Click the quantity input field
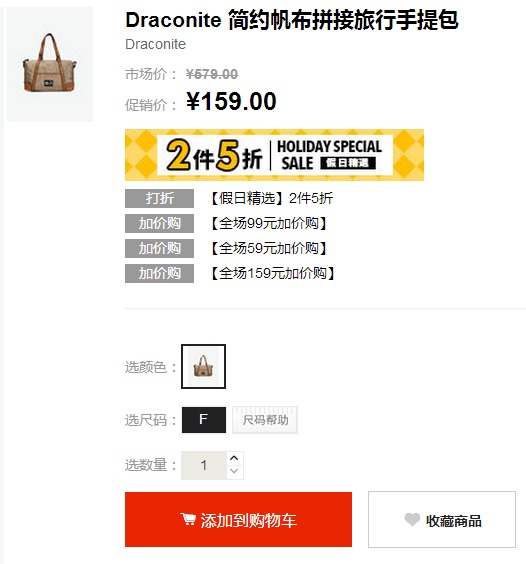Image resolution: width=526 pixels, height=564 pixels. pyautogui.click(x=204, y=465)
